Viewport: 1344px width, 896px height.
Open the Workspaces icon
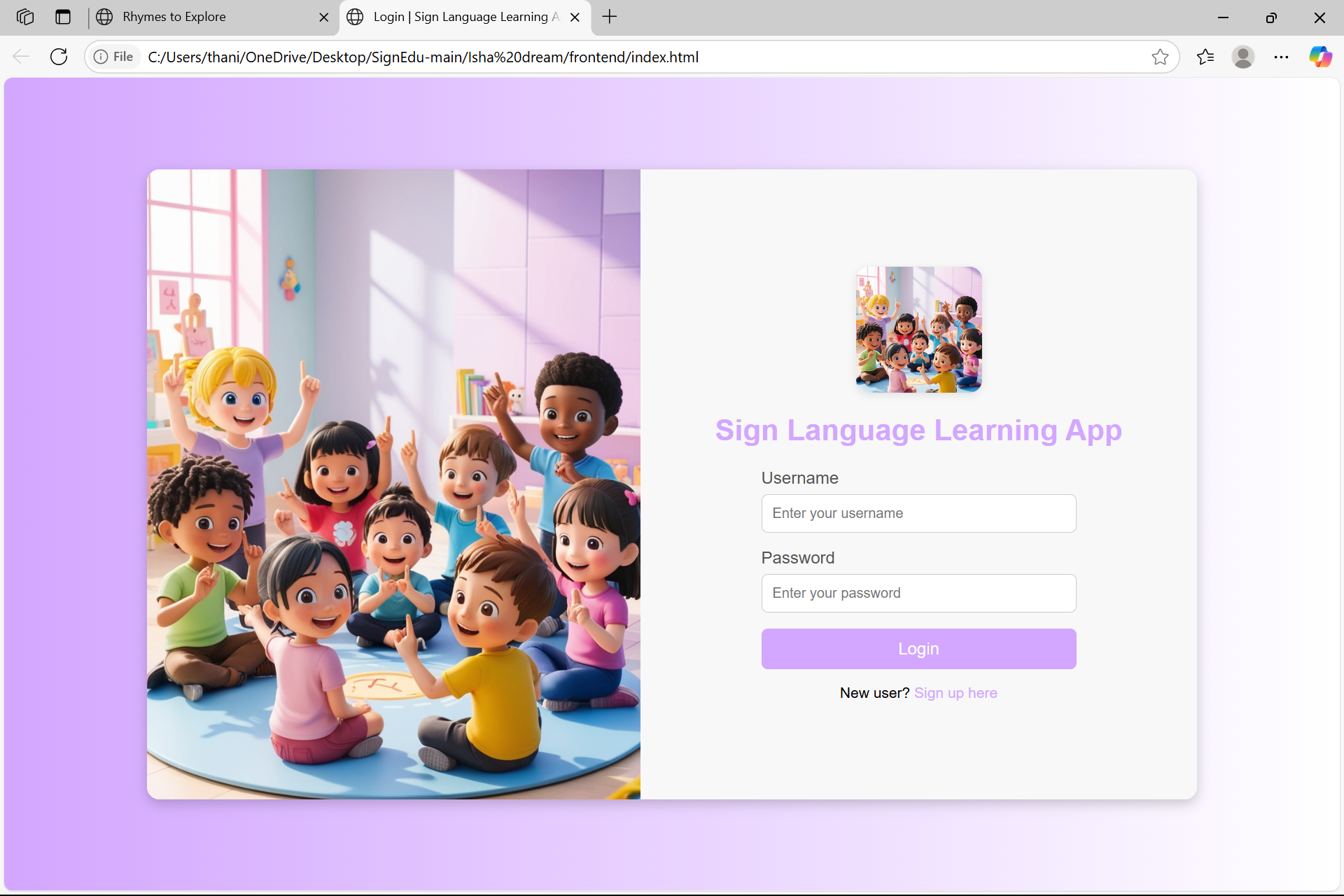pos(25,17)
